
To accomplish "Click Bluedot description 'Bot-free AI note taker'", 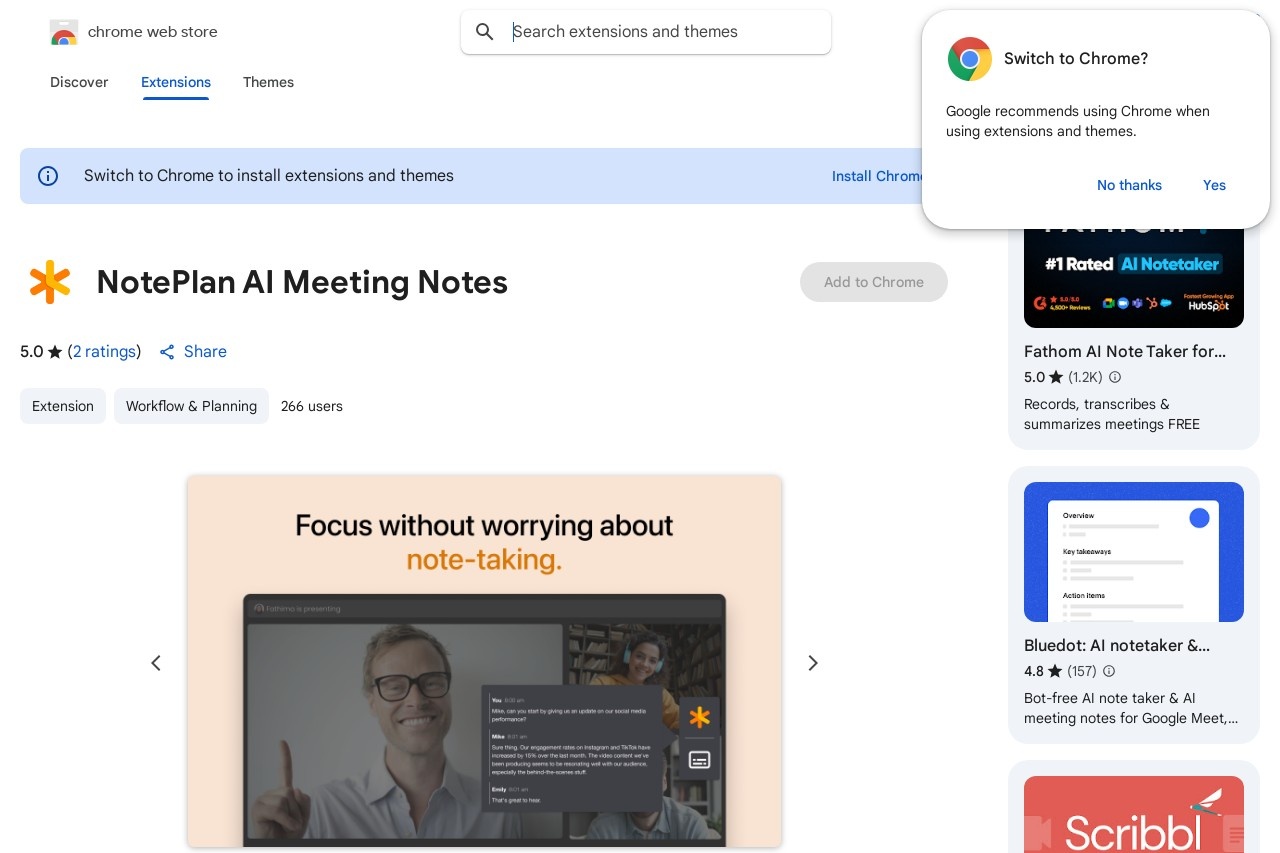I will coord(1131,708).
